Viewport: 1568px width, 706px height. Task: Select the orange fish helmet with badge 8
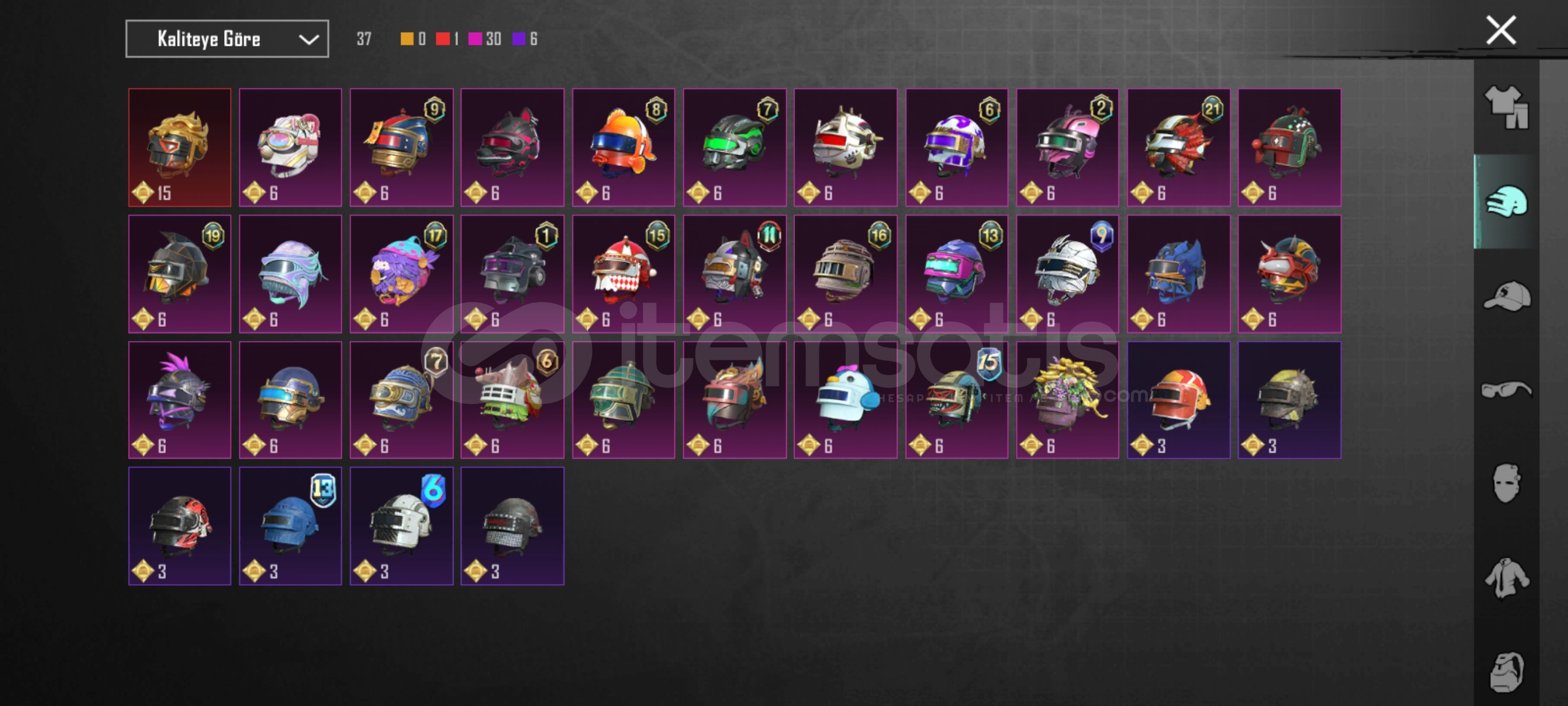623,148
